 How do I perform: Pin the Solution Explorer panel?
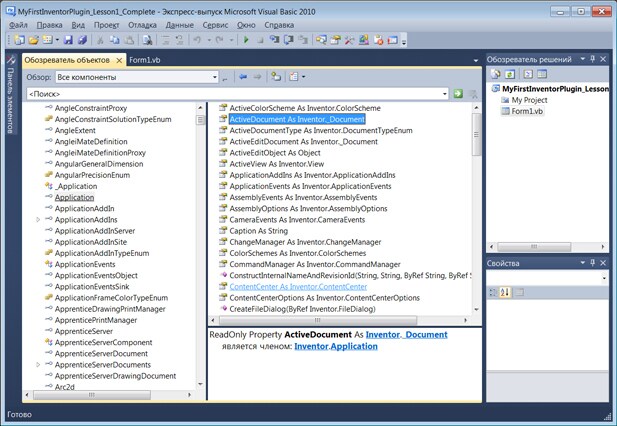pos(592,59)
